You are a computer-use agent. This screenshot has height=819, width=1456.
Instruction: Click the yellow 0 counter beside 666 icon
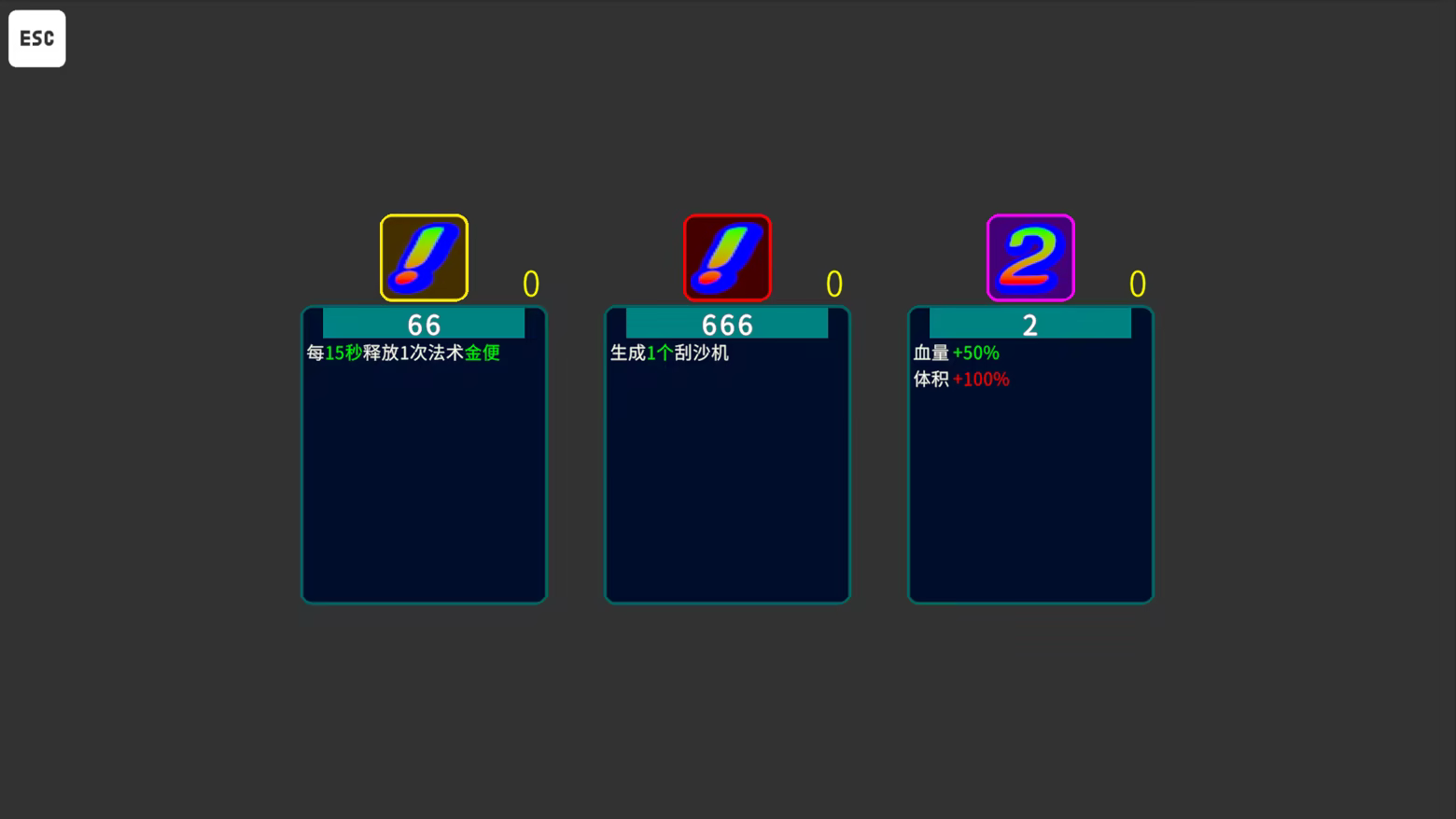(834, 284)
